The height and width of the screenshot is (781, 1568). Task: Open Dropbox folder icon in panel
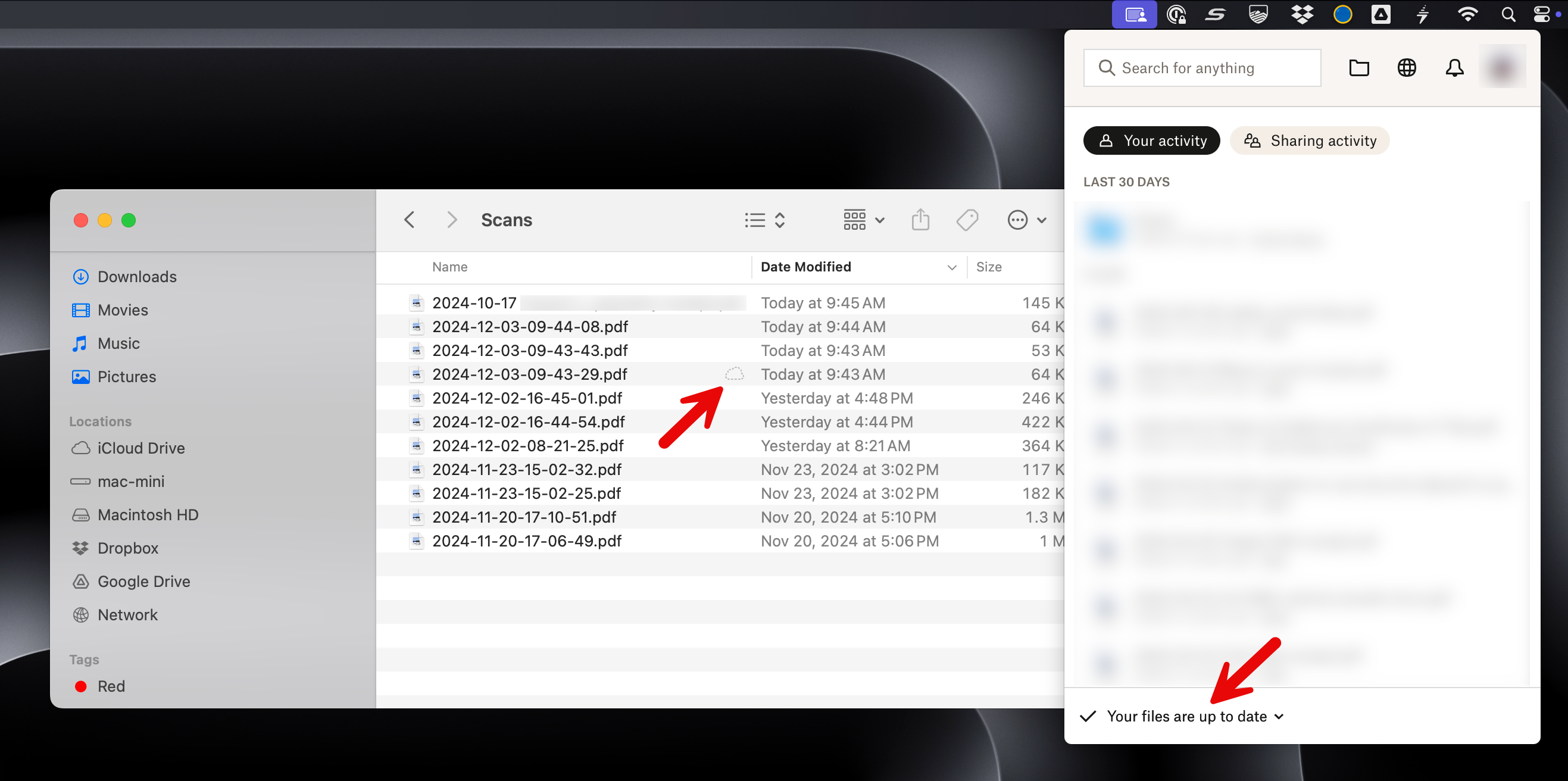1358,68
